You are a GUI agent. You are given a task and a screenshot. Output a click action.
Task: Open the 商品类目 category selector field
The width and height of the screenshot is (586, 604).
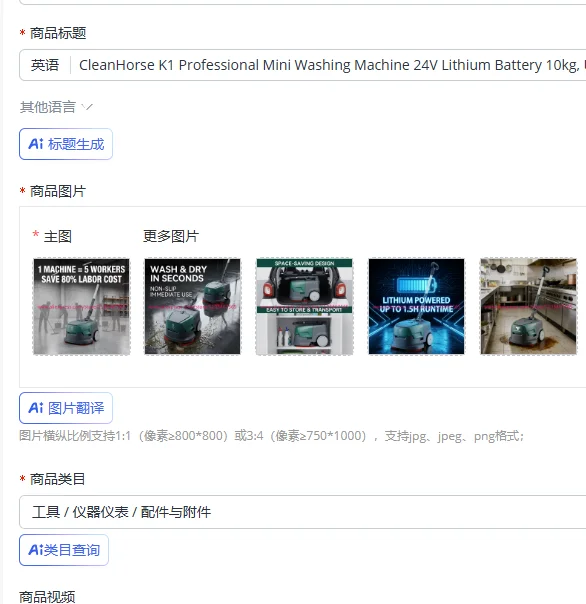tap(303, 512)
